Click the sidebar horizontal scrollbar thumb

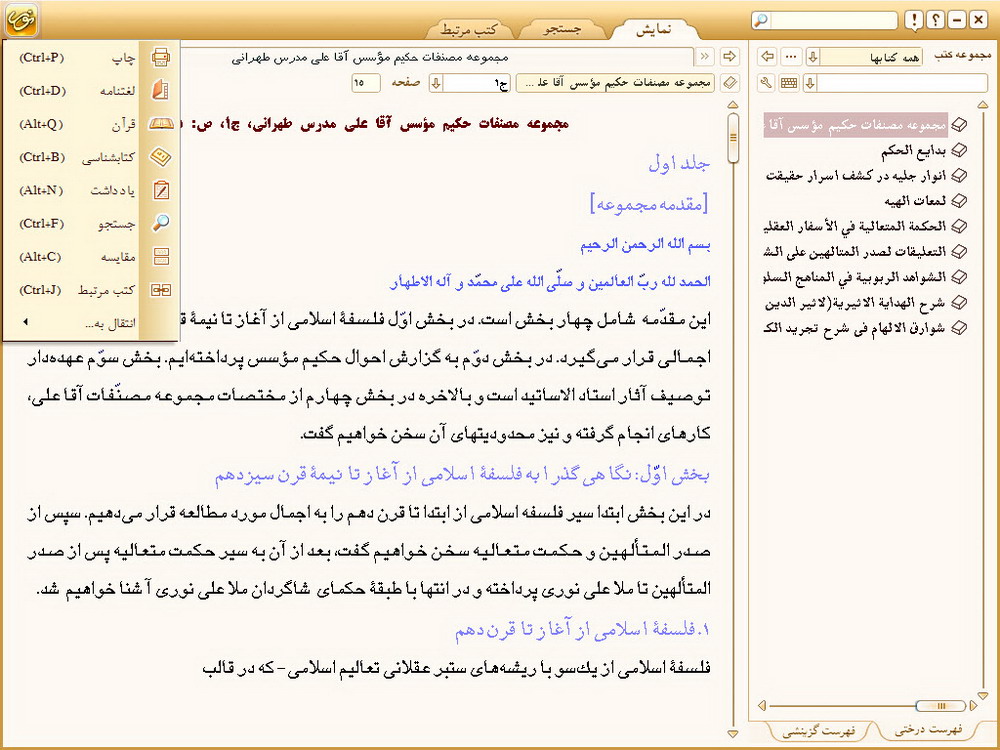938,706
